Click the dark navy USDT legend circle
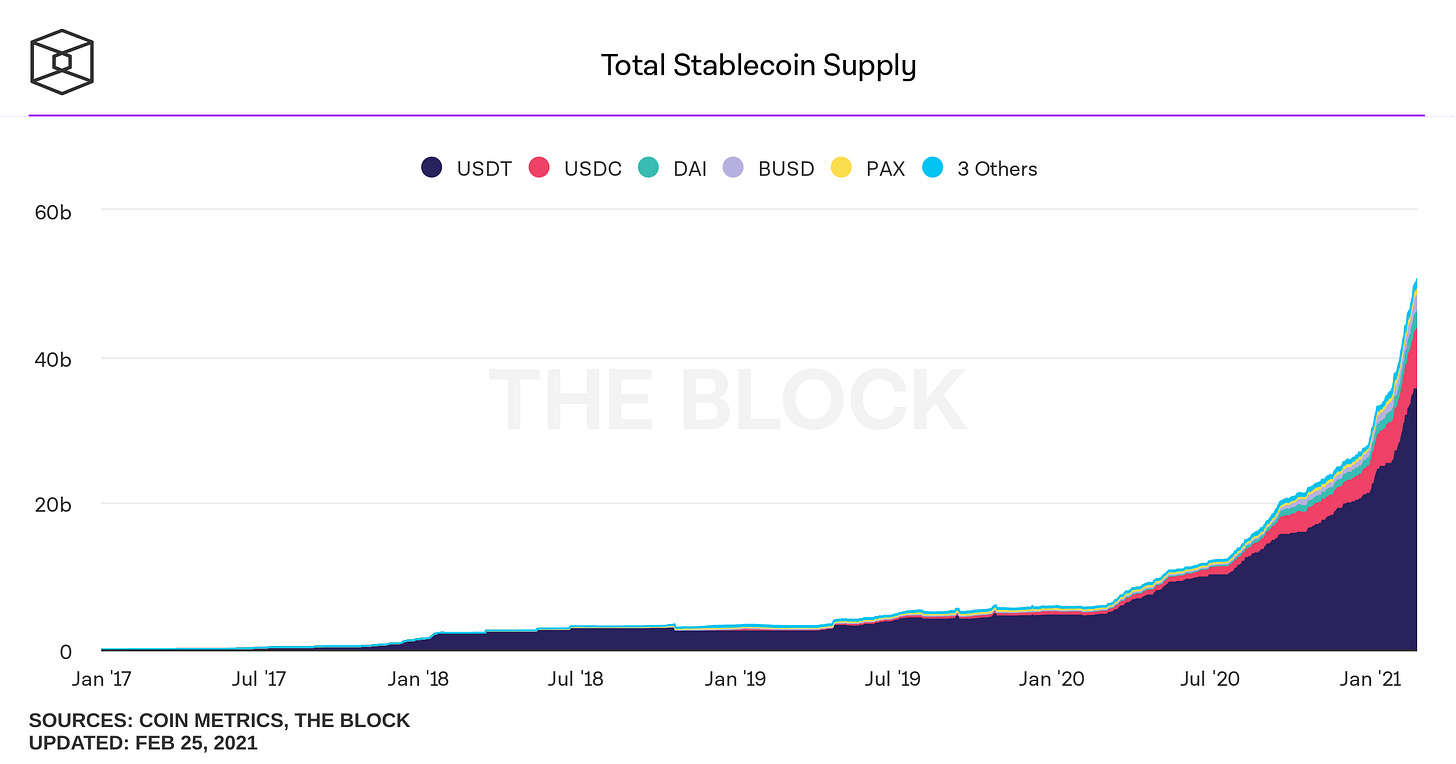The height and width of the screenshot is (764, 1456). pos(431,168)
